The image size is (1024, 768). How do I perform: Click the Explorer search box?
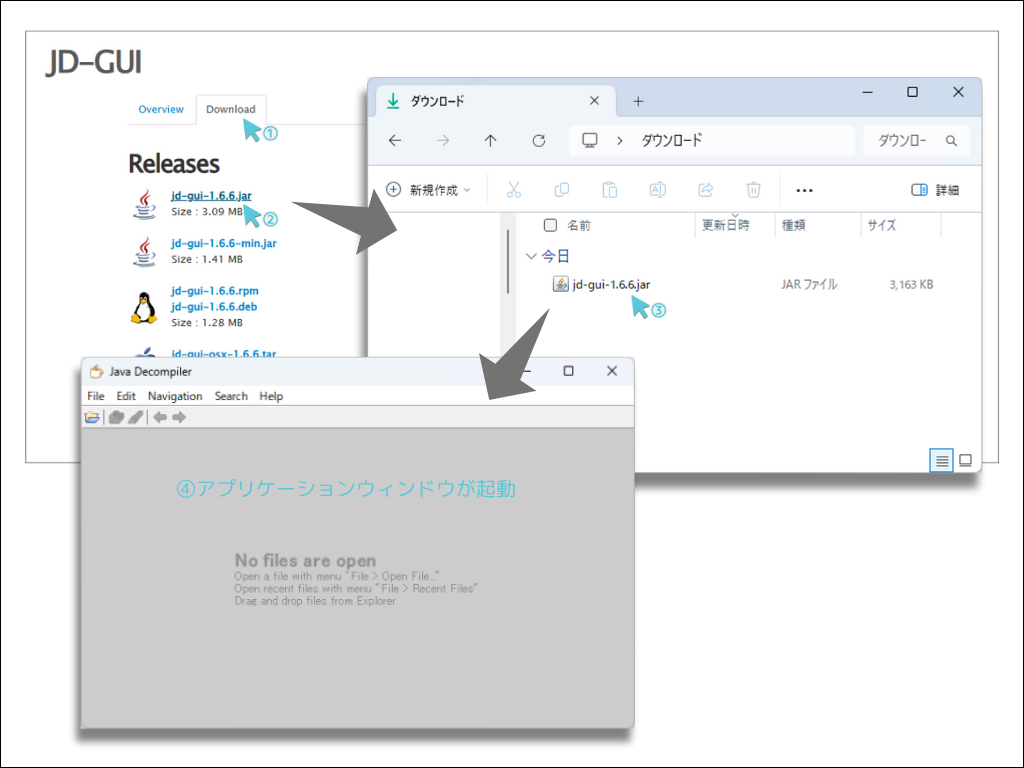(915, 141)
